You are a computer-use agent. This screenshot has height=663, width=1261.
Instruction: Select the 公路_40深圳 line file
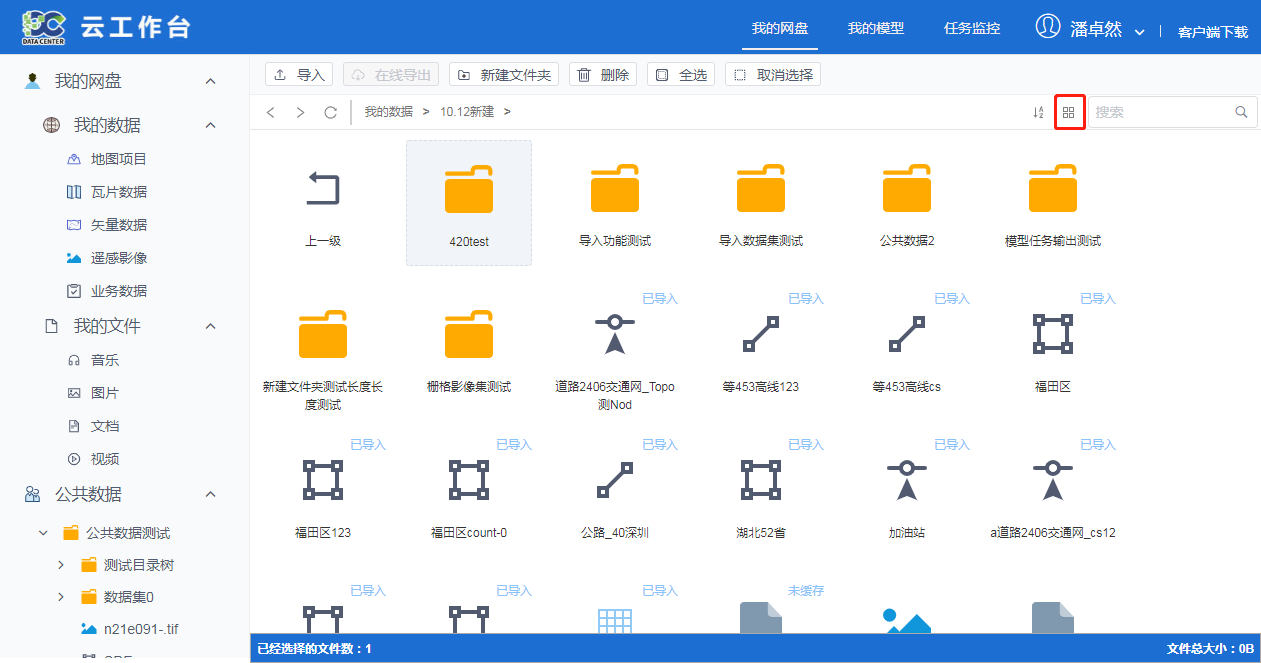point(615,480)
